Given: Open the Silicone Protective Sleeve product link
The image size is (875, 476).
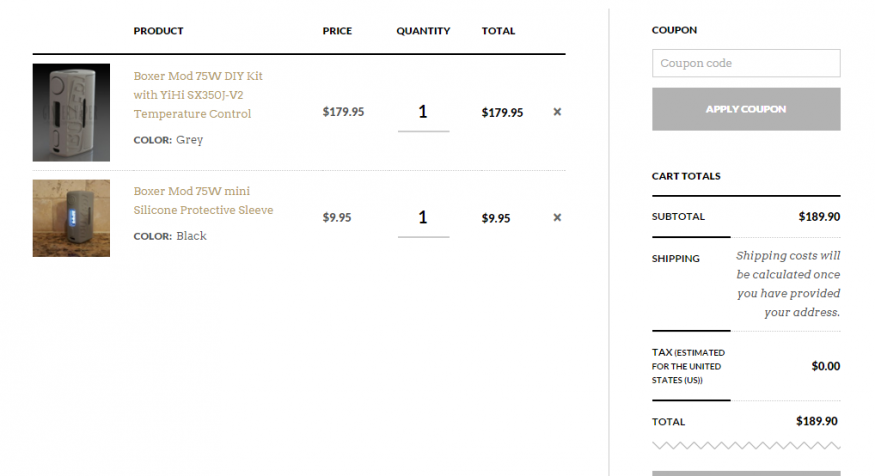Looking at the screenshot, I should coord(203,200).
